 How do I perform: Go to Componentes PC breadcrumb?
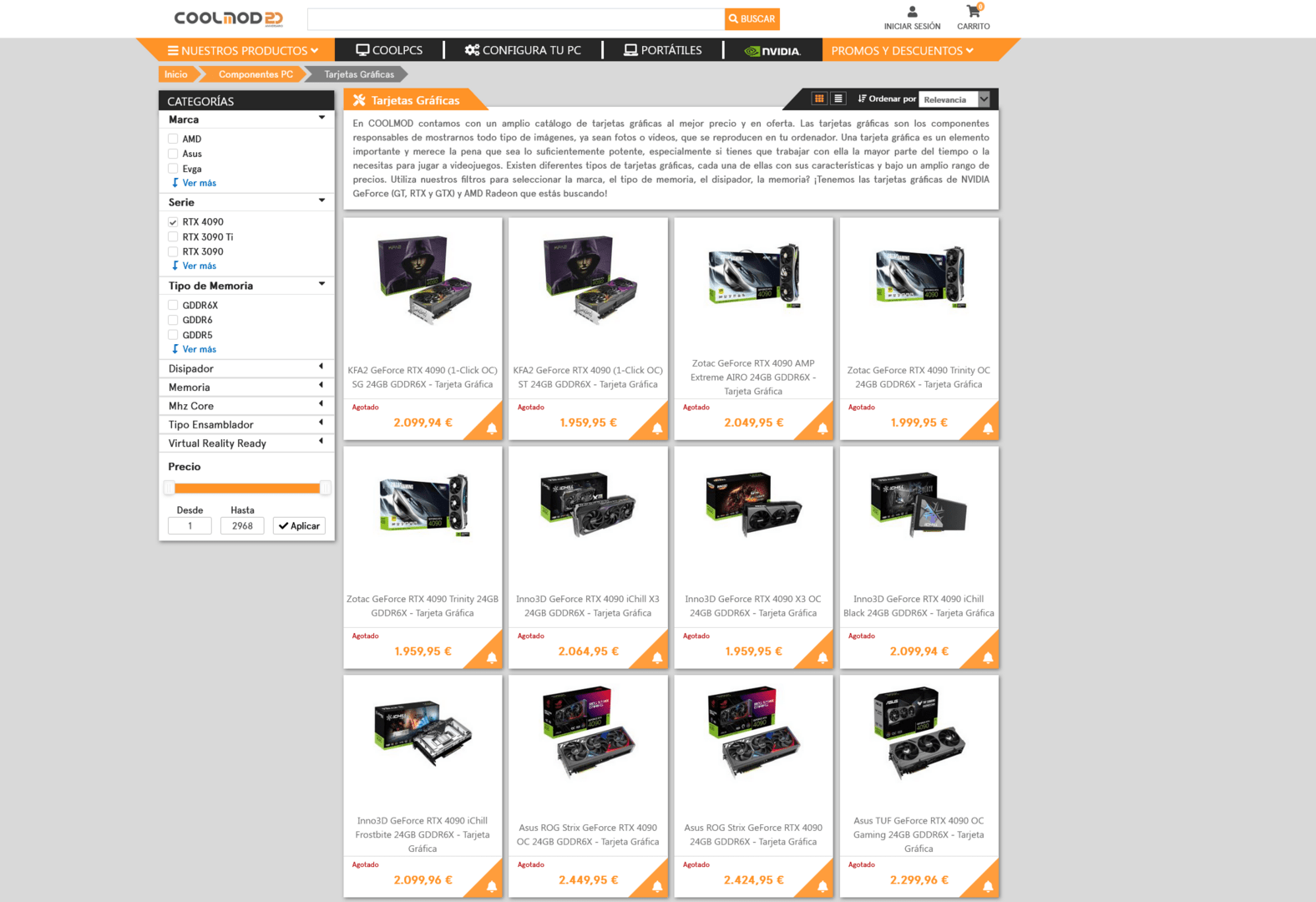(256, 74)
